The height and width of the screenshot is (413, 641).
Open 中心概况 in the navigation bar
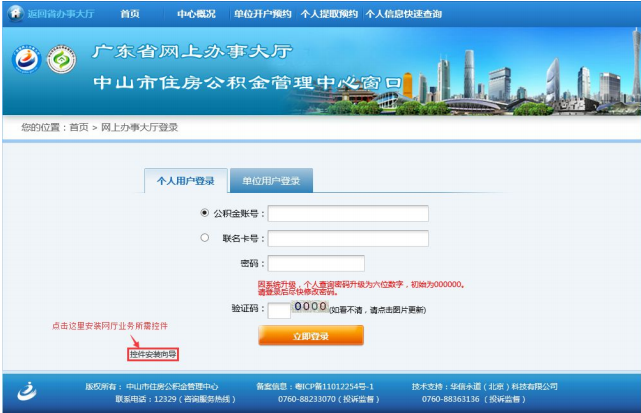pyautogui.click(x=195, y=14)
